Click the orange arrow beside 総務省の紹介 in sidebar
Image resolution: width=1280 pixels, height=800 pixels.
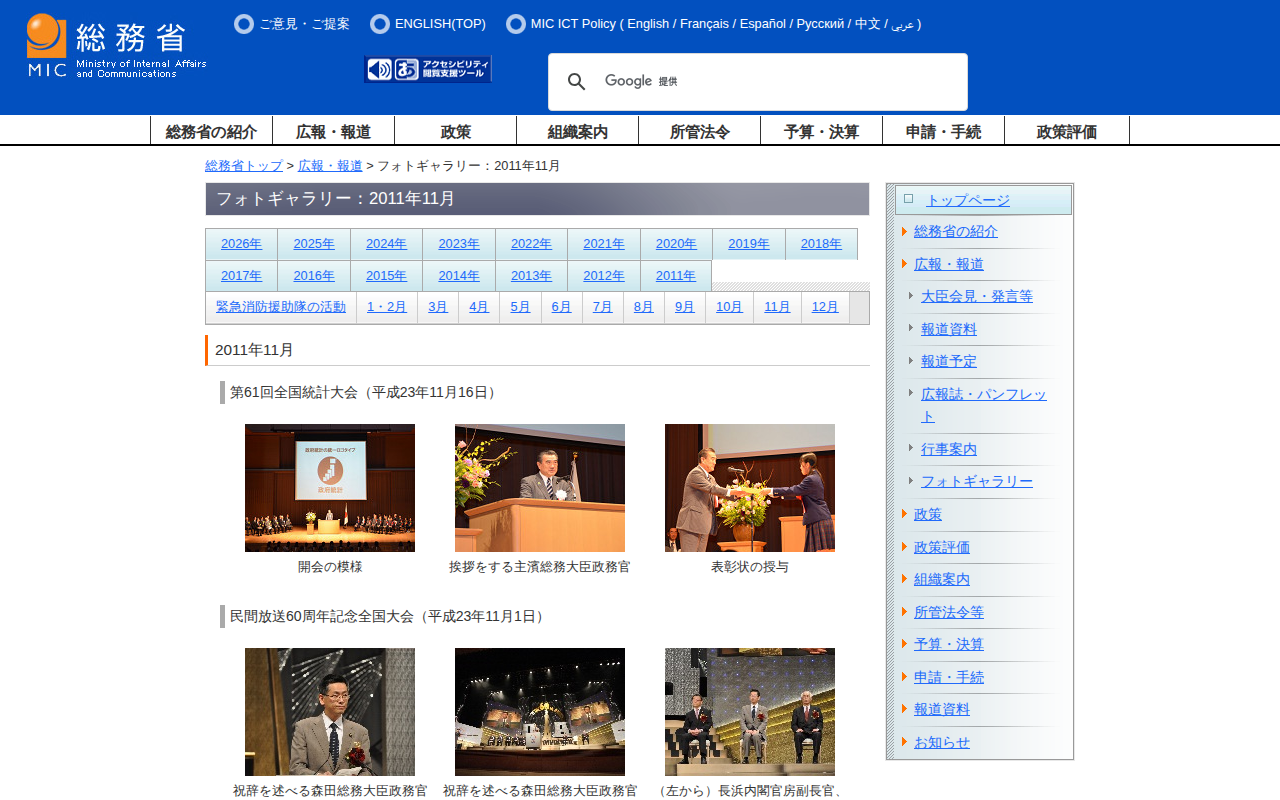[x=904, y=232]
